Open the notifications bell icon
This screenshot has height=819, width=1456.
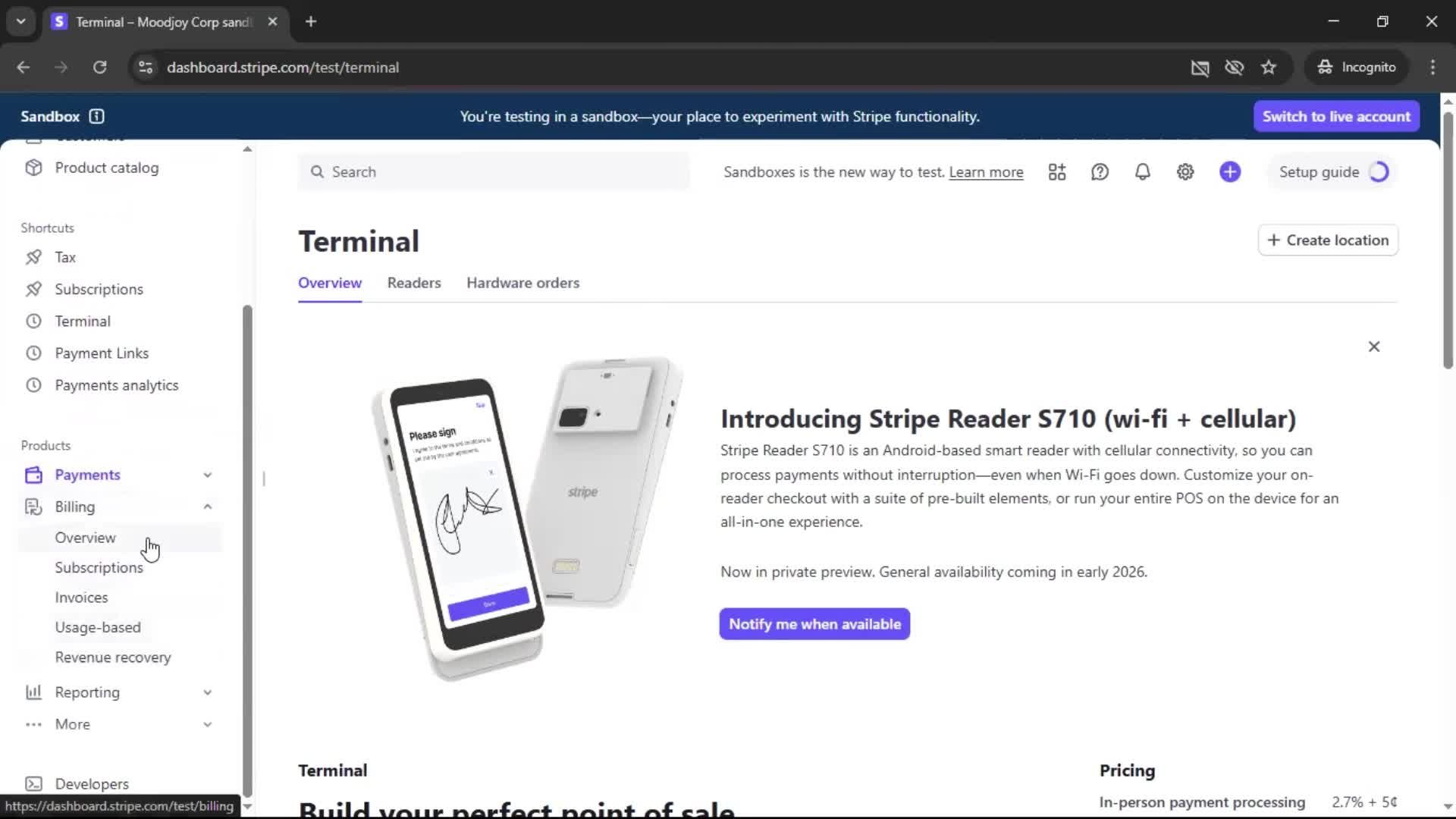(x=1142, y=172)
